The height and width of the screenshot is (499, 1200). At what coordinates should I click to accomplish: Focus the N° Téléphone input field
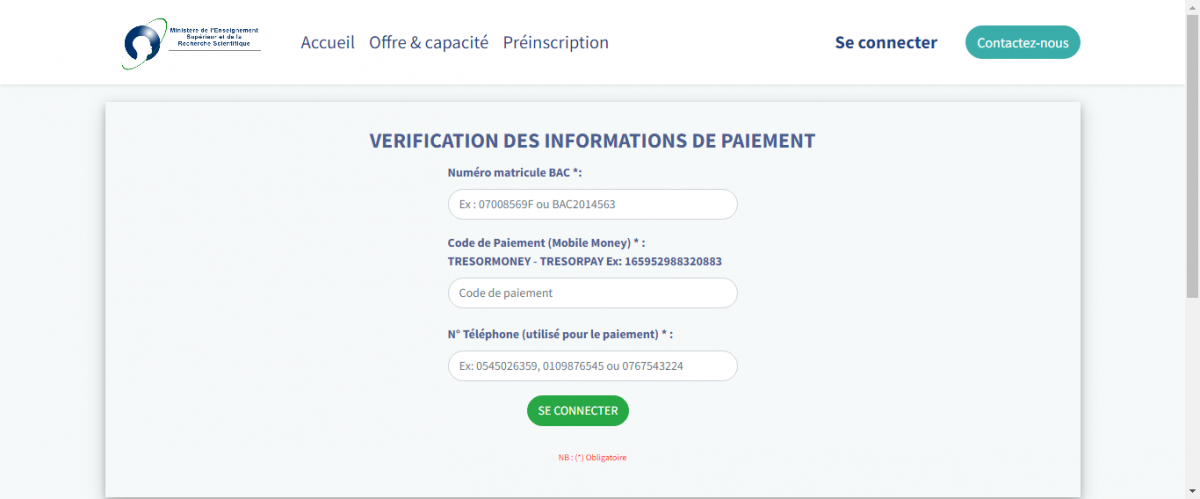click(x=593, y=366)
